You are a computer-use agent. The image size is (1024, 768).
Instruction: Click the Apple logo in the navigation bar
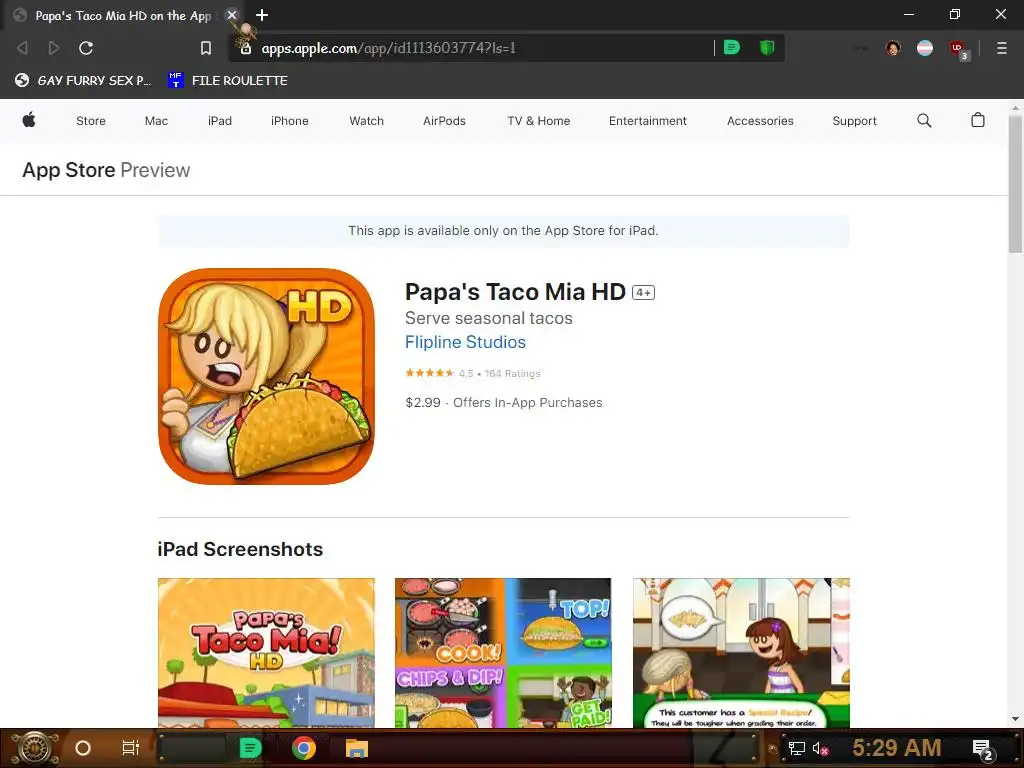29,120
